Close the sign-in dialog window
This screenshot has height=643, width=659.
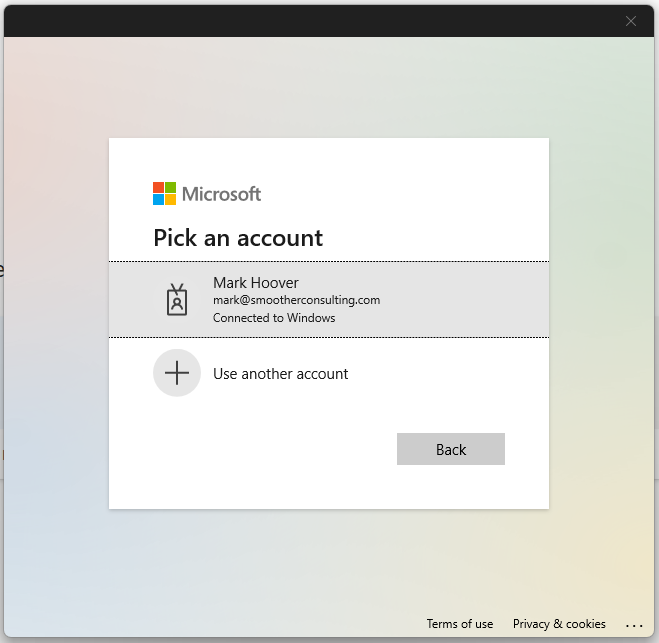630,21
